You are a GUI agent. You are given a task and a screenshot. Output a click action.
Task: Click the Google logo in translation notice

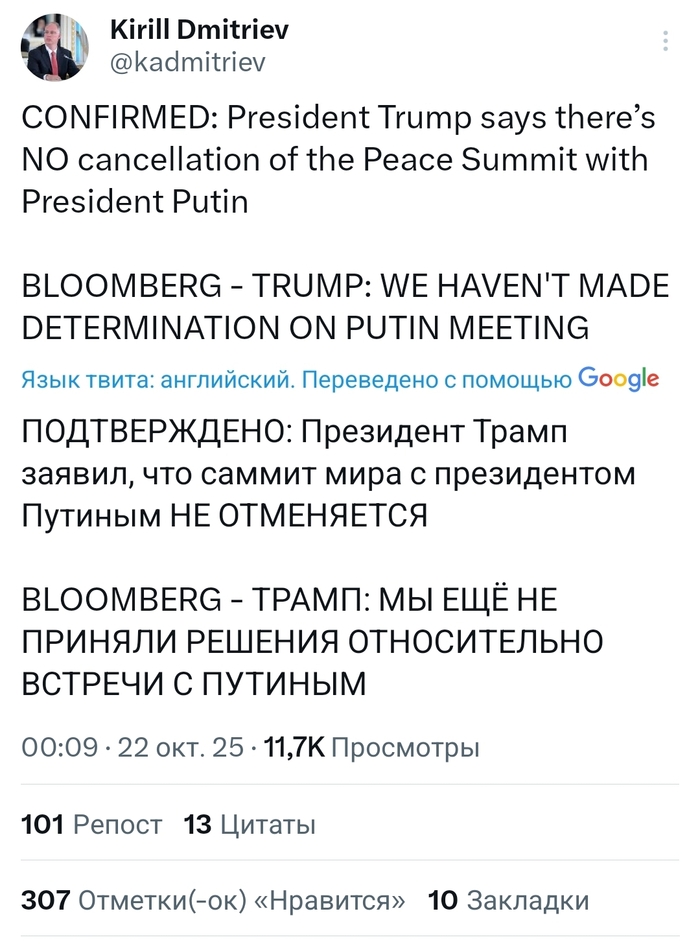[618, 379]
